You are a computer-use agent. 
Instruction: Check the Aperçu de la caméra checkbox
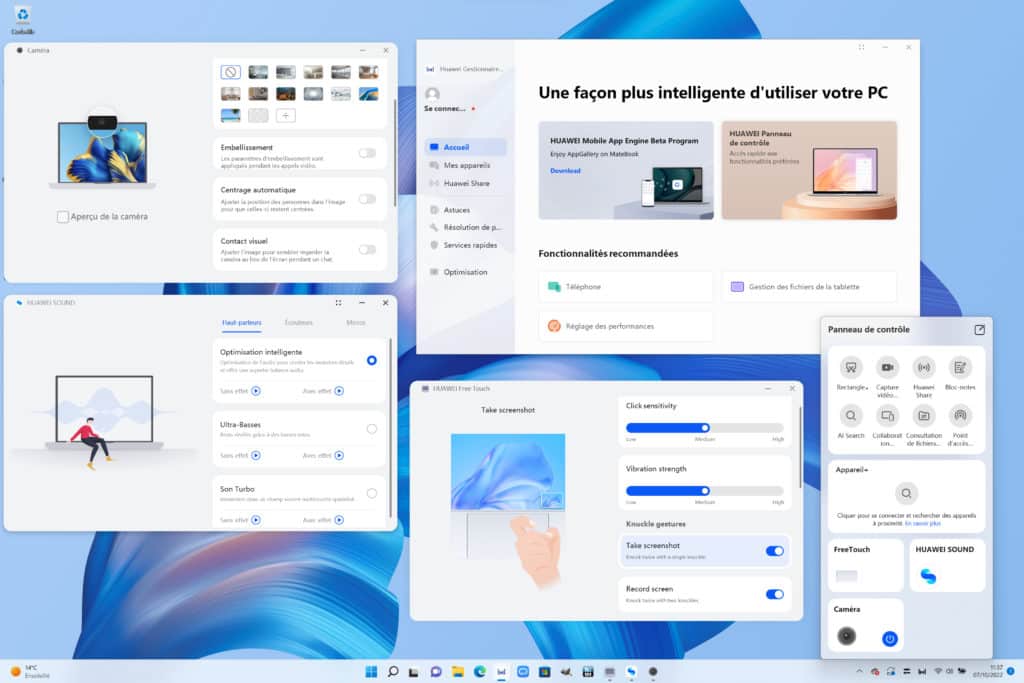coord(63,217)
